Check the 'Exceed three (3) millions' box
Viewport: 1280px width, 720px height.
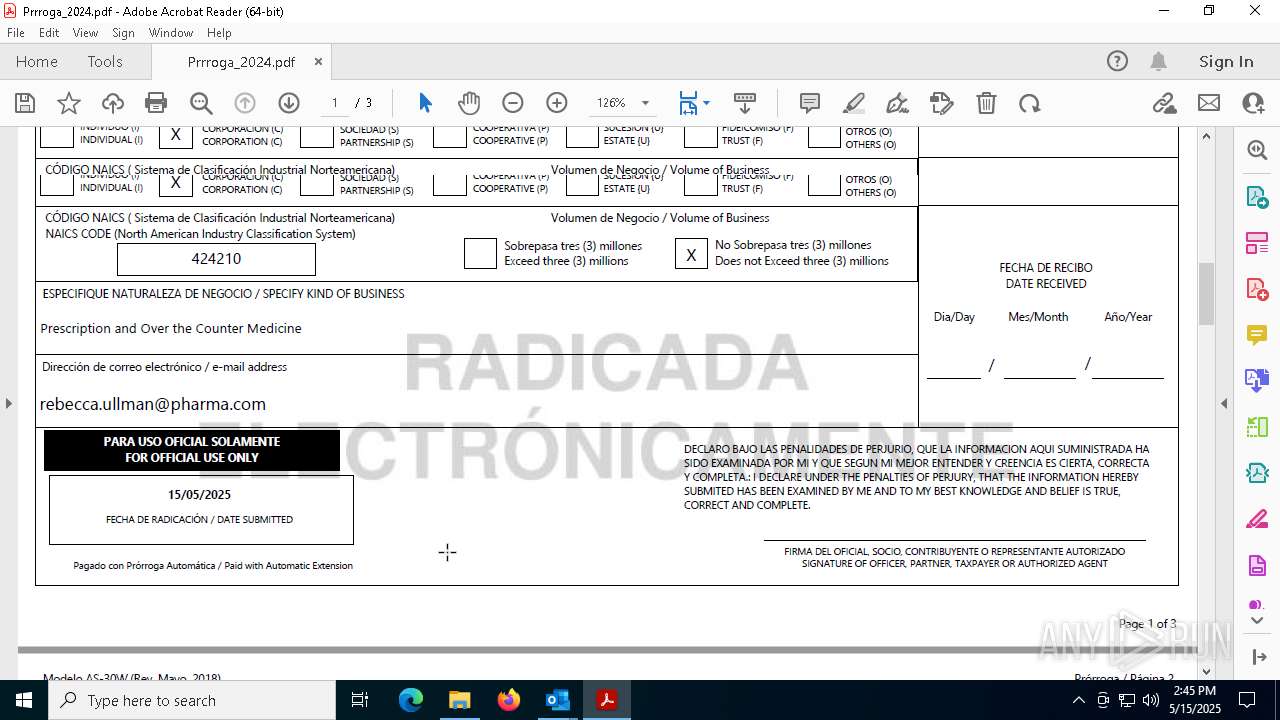[x=480, y=254]
